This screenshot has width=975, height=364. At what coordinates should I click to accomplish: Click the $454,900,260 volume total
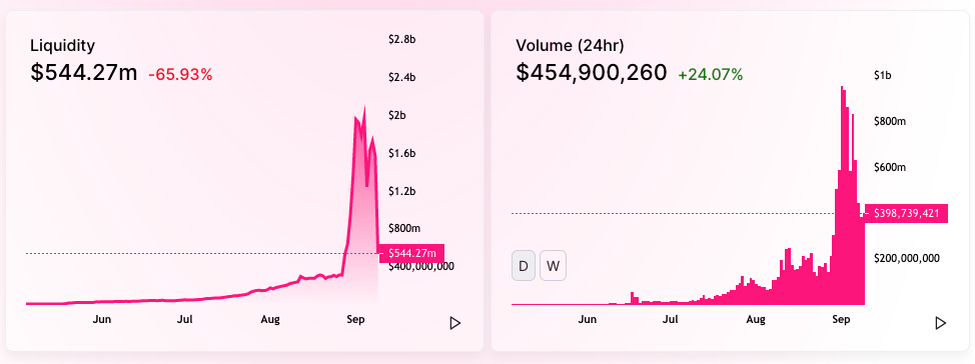pyautogui.click(x=591, y=73)
